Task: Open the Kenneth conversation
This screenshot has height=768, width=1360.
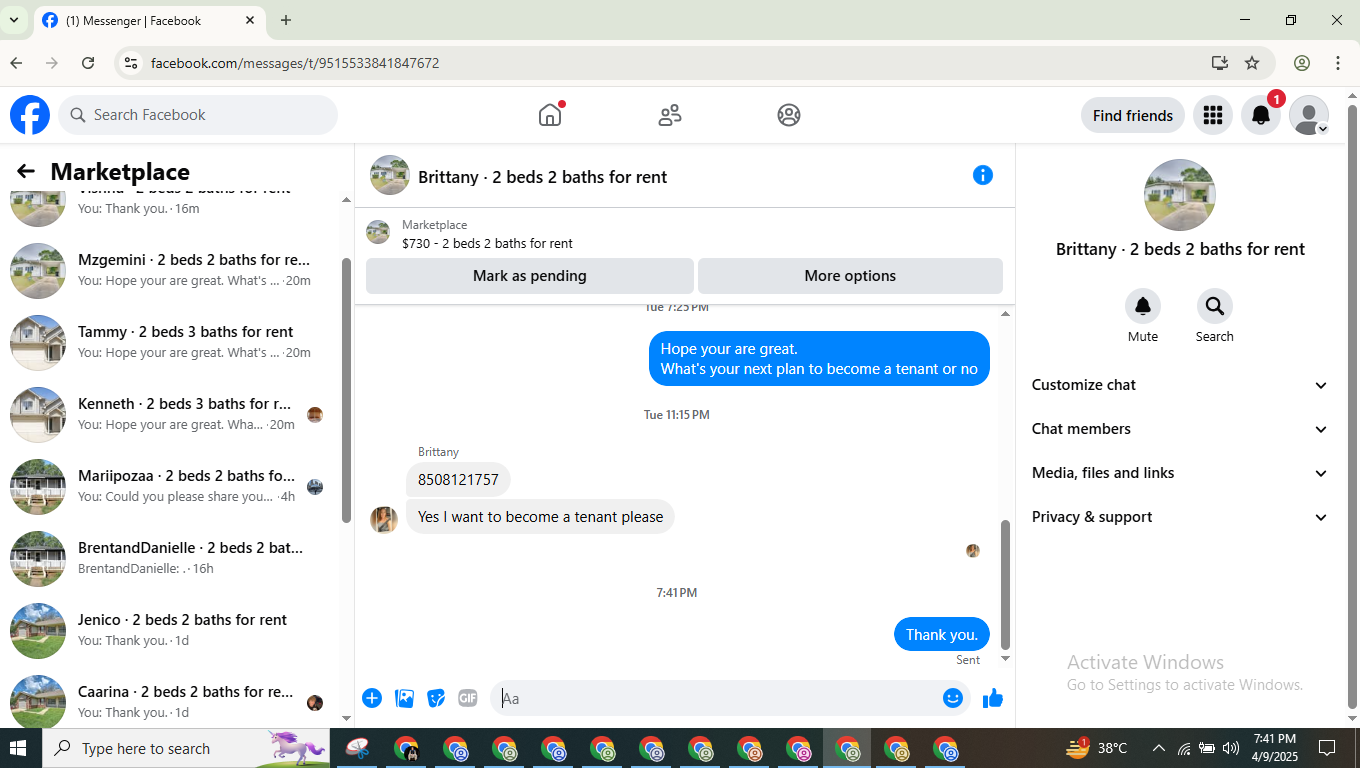Action: 170,414
